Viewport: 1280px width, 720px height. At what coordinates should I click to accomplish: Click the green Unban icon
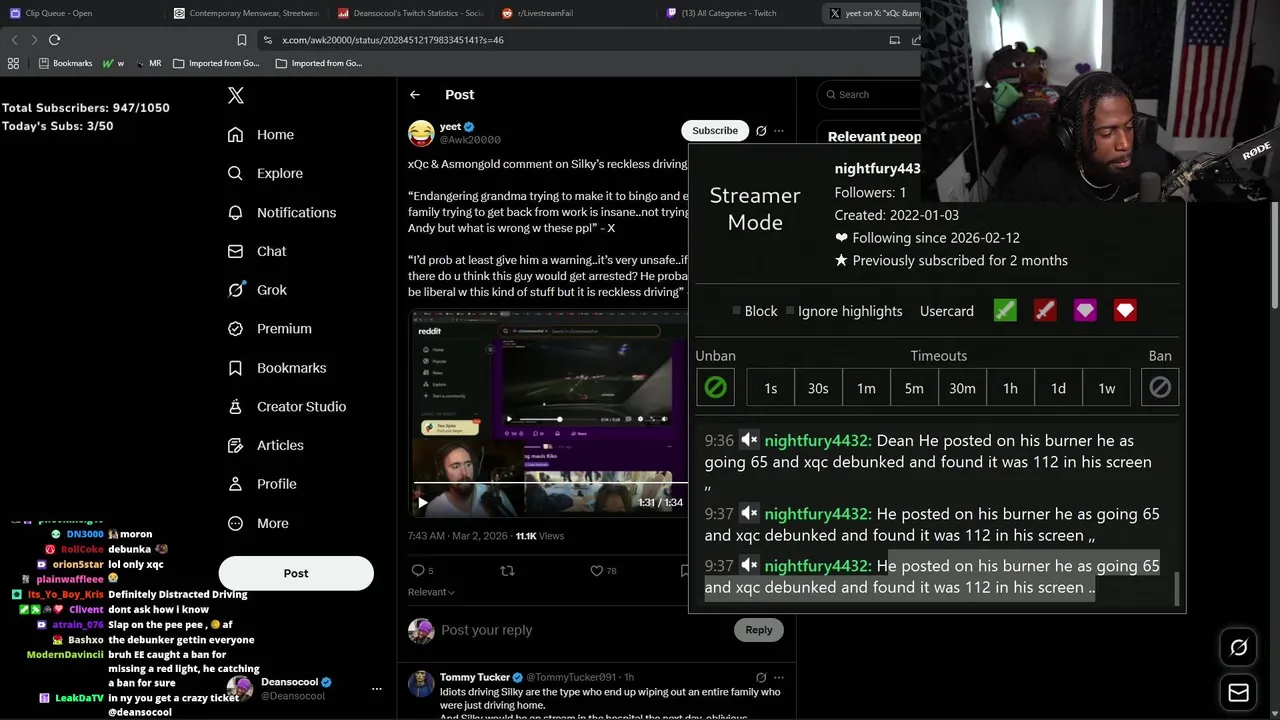[x=715, y=387]
